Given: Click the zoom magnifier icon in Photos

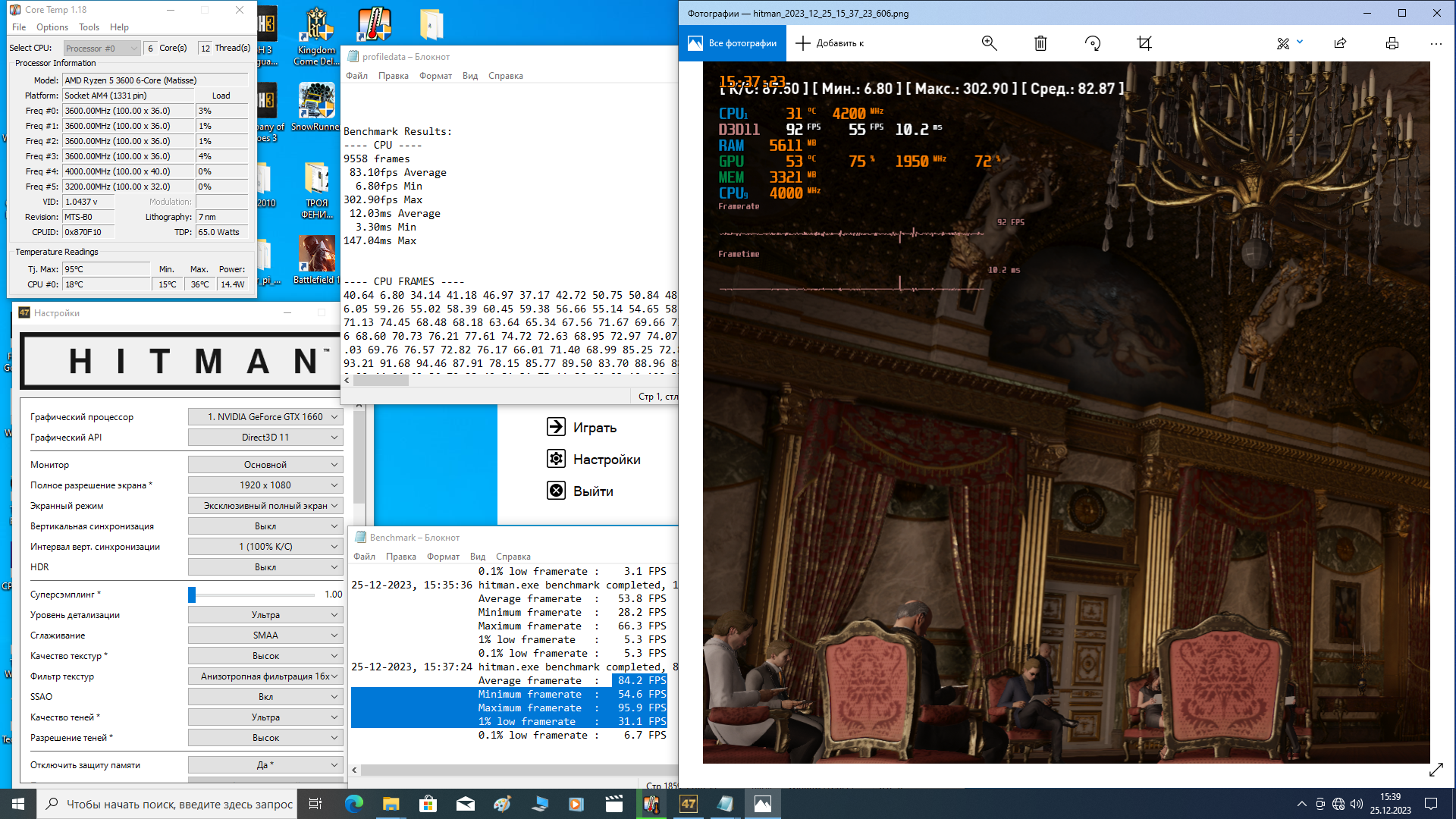Looking at the screenshot, I should tap(989, 43).
